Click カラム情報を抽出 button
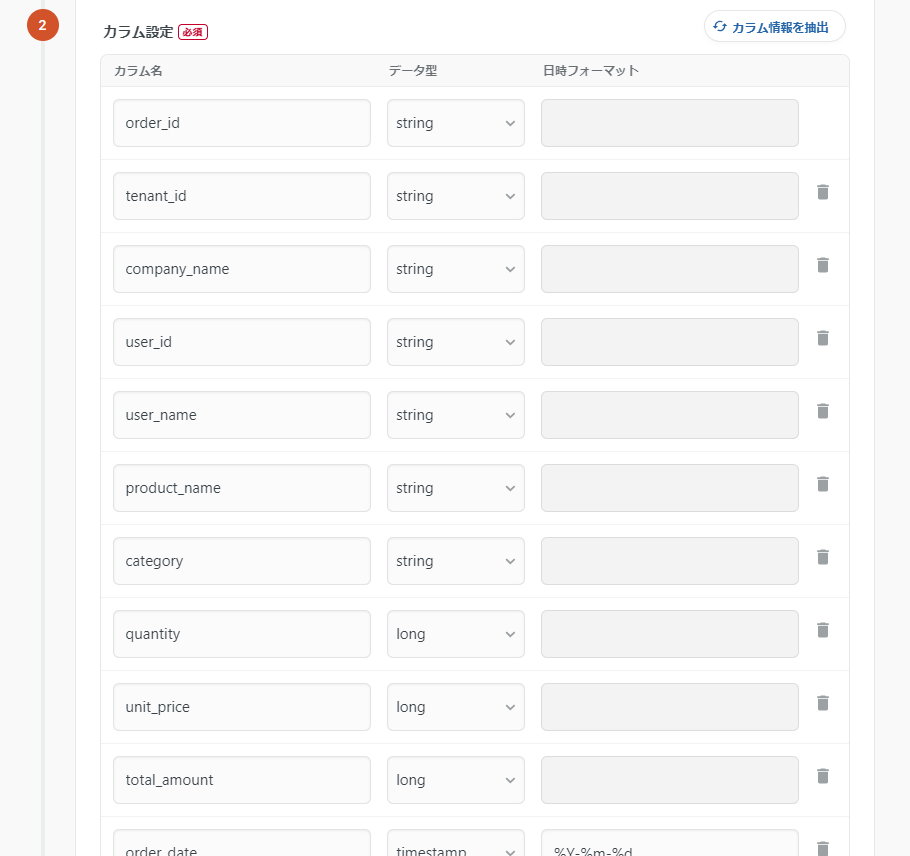Image resolution: width=910 pixels, height=856 pixels. click(x=775, y=27)
